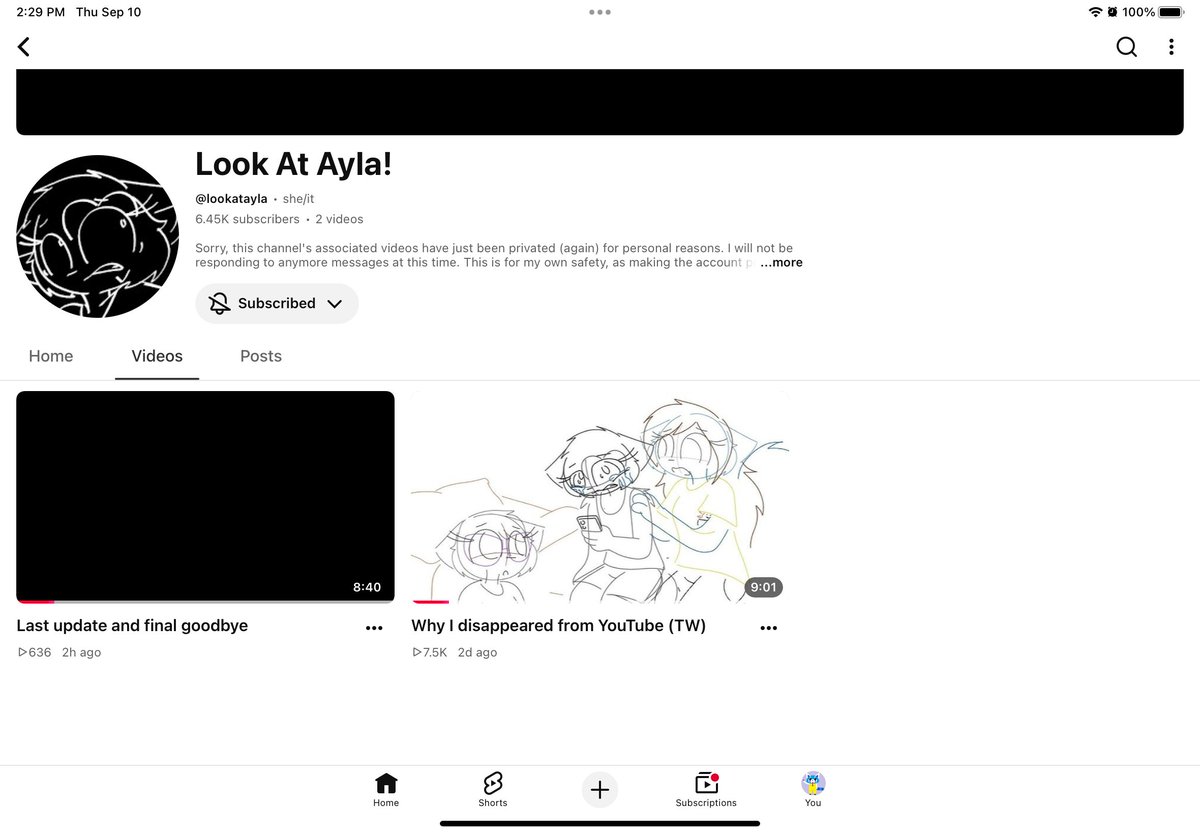The width and height of the screenshot is (1200, 834).
Task: Tap the 636 views count
Action: [x=34, y=652]
